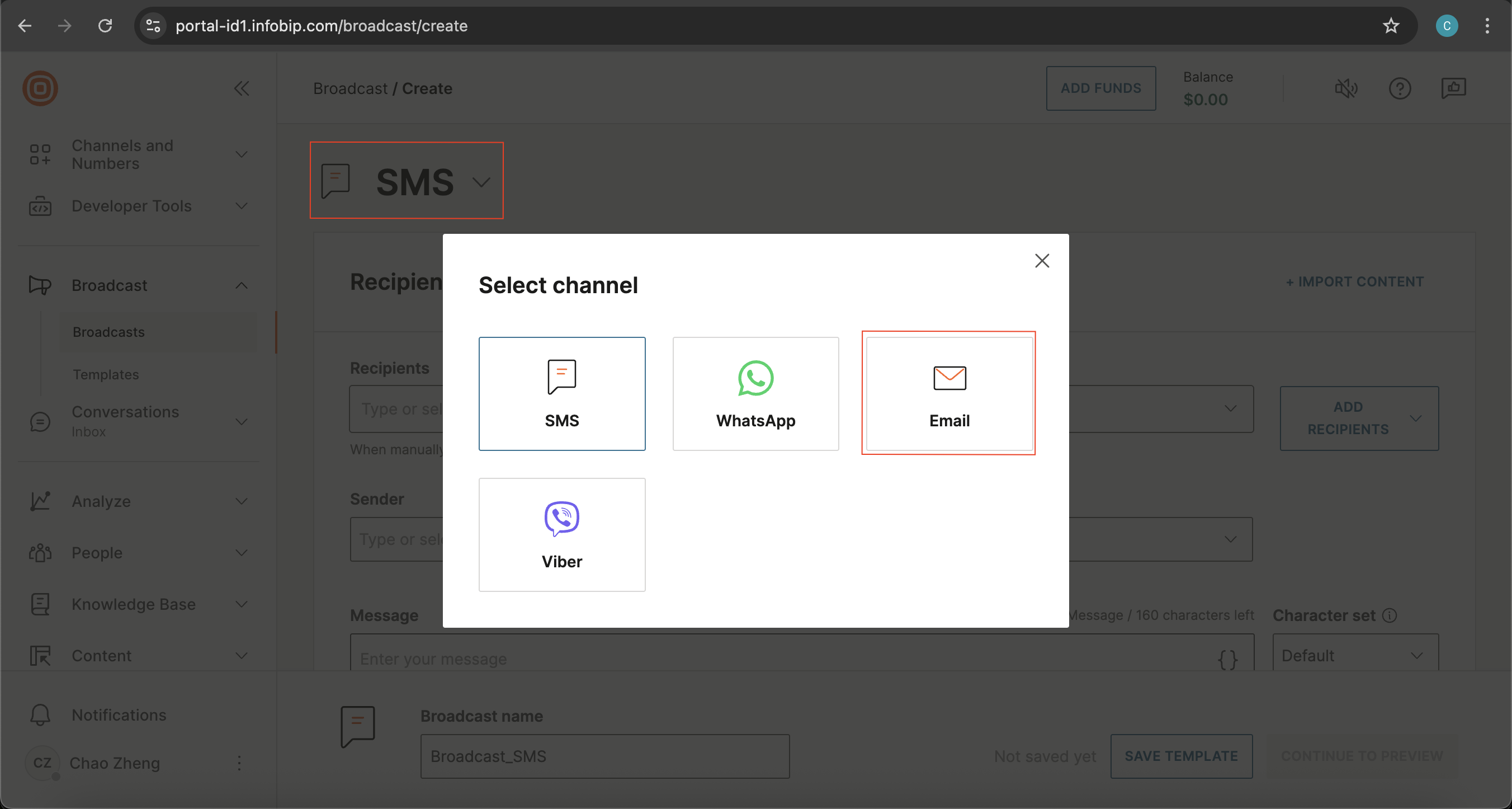Expand the Analyze menu

pyautogui.click(x=241, y=501)
